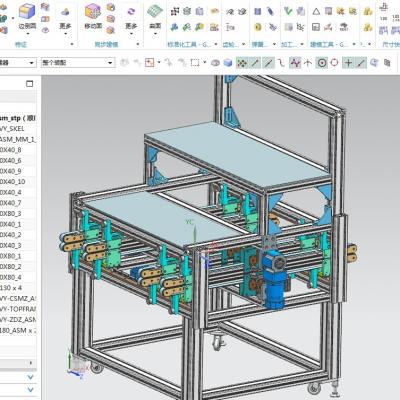This screenshot has width=400, height=400.
Task: Click the triangle icon in modeling tools group
Action: (x=316, y=12)
